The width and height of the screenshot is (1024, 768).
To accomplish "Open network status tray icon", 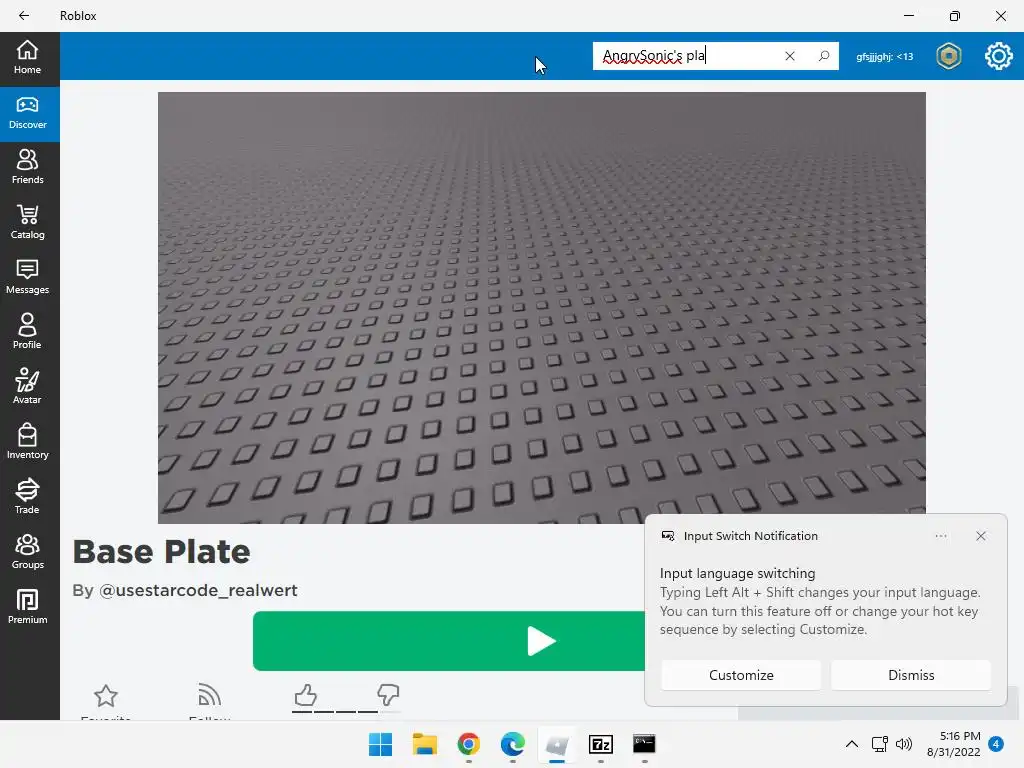I will pos(880,744).
